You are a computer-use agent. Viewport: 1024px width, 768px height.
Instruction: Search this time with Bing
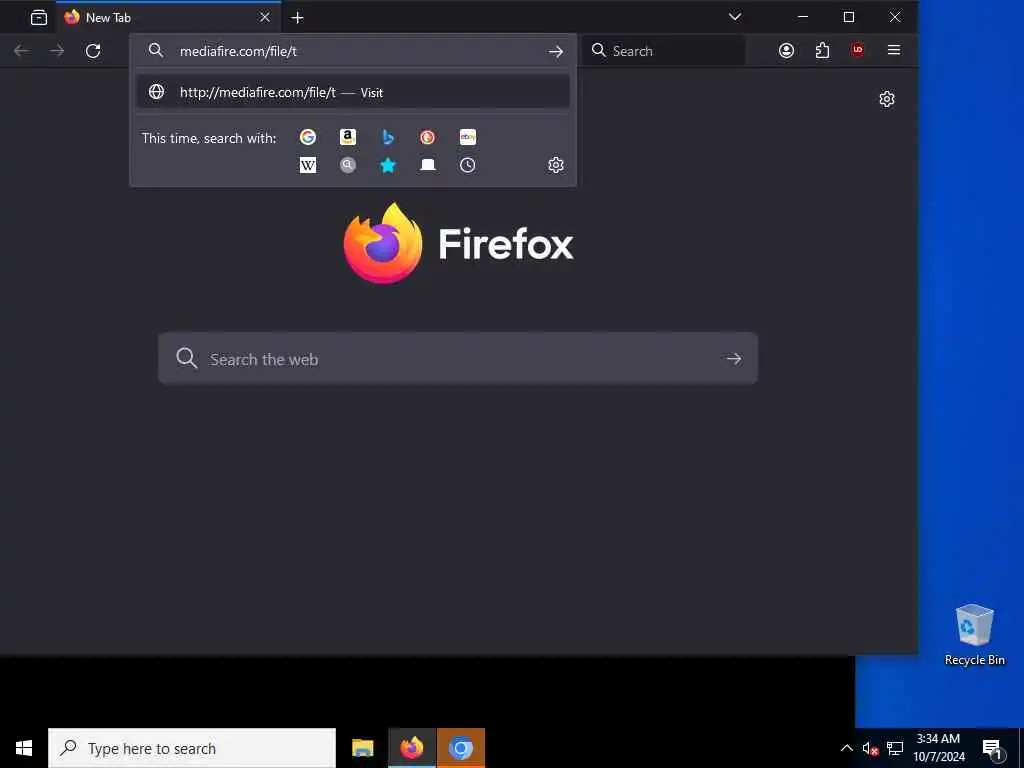click(388, 137)
